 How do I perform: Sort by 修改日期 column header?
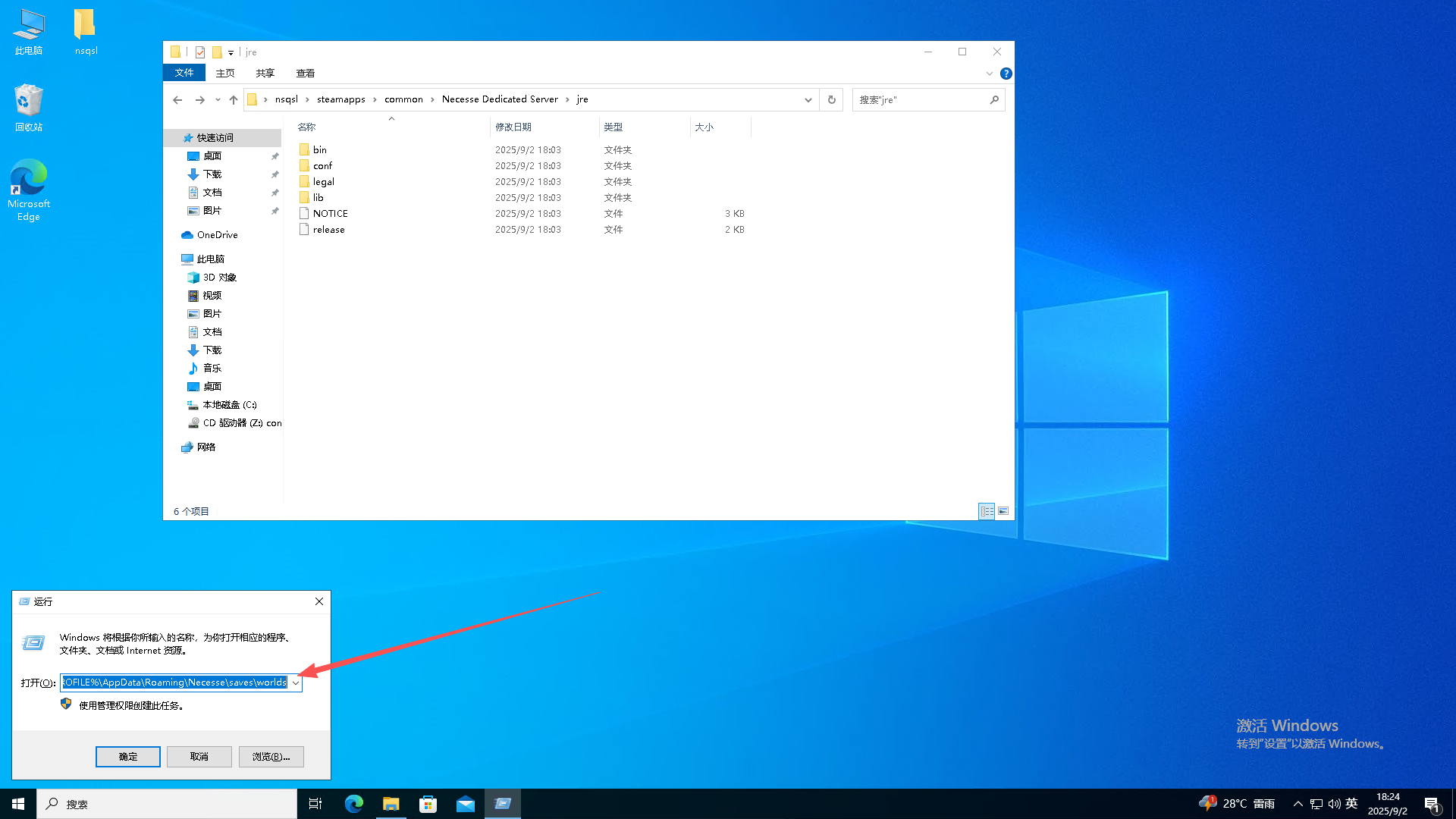(x=513, y=127)
